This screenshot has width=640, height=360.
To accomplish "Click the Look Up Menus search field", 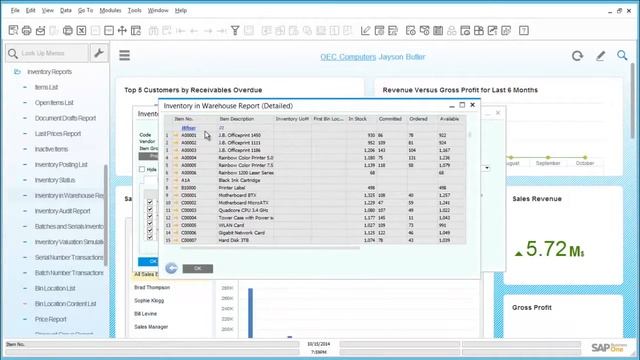I will (x=47, y=53).
